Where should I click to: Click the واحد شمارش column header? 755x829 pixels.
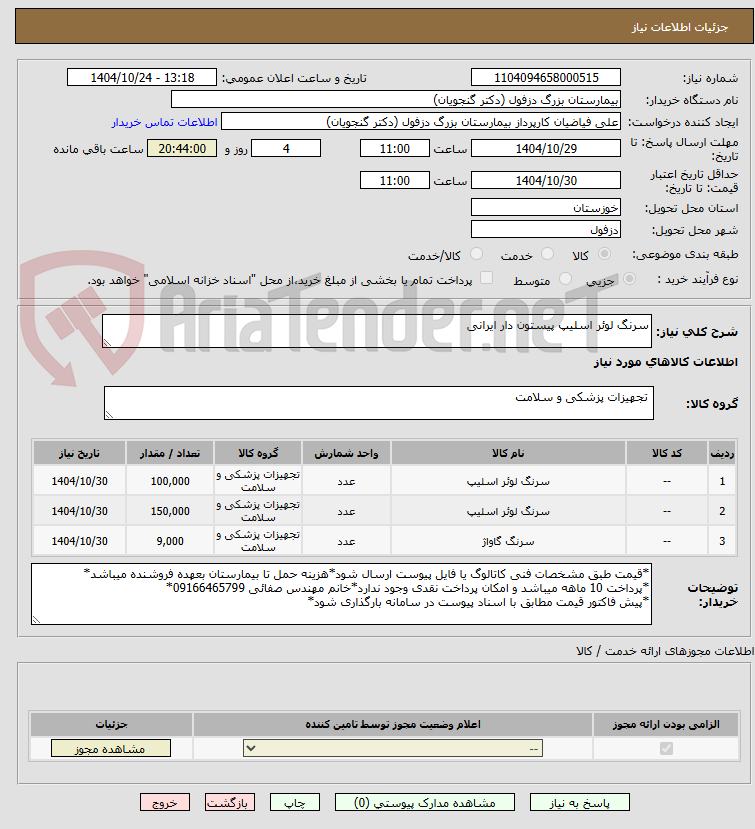click(346, 453)
